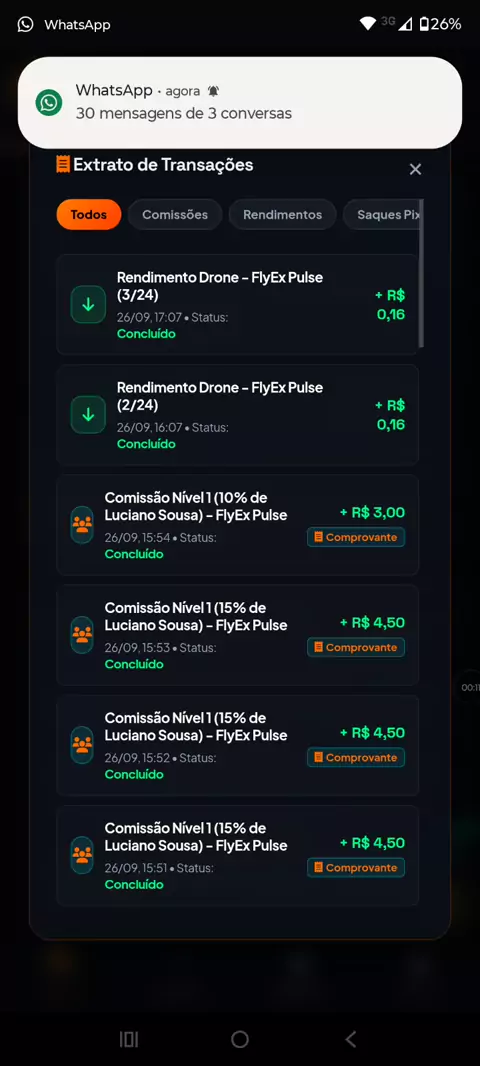Tap the WhatsApp icon in the notification
This screenshot has width=480, height=1066.
[49, 103]
